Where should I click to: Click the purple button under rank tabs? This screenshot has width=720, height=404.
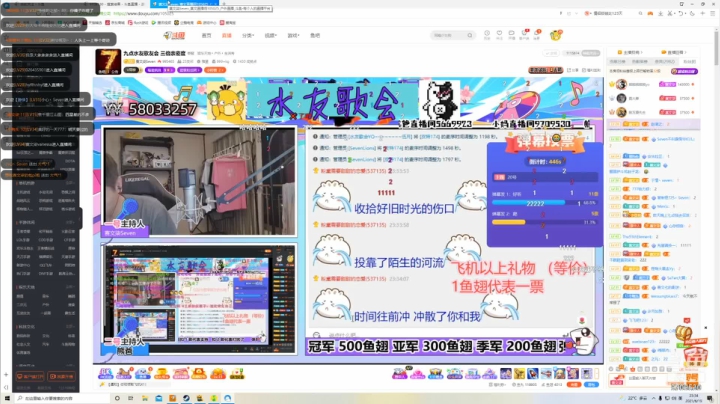coord(684,71)
